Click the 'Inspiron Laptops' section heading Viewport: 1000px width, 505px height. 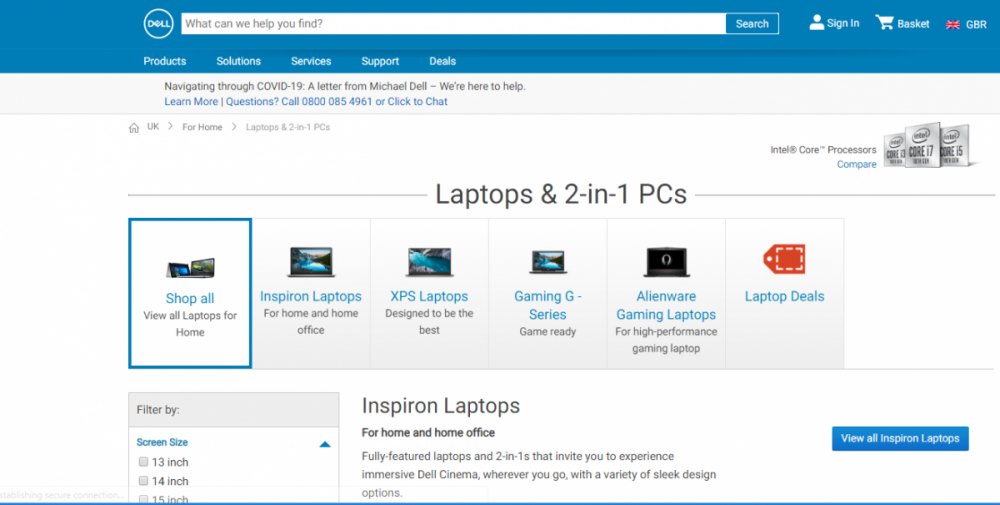pos(441,406)
